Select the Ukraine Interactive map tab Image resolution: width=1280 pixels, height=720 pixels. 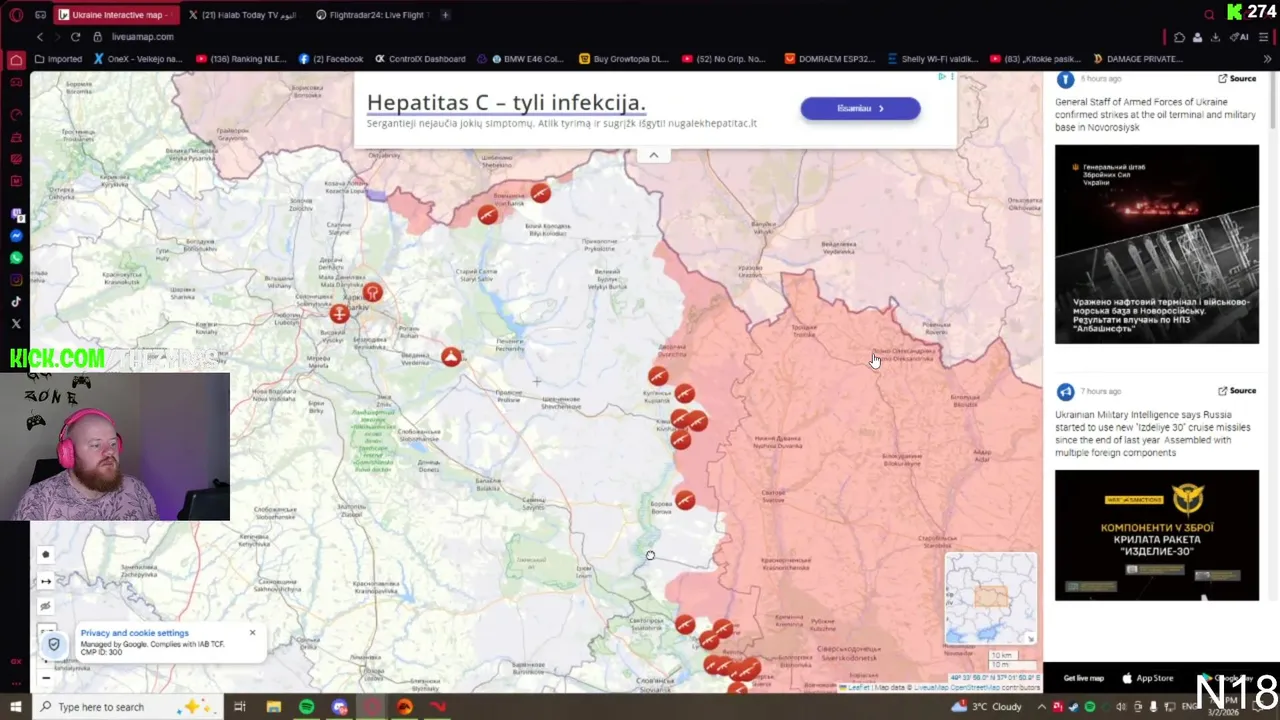pos(116,15)
